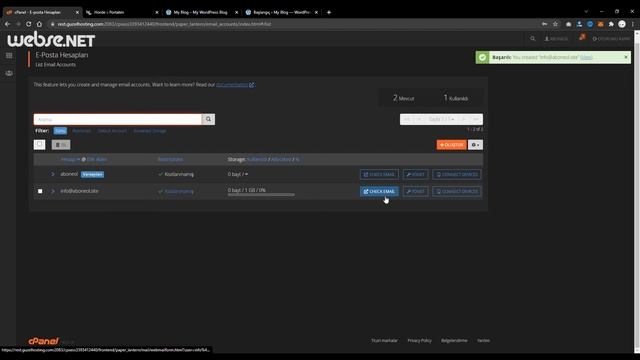
Task: Click the Sil delete button
Action: (x=61, y=145)
